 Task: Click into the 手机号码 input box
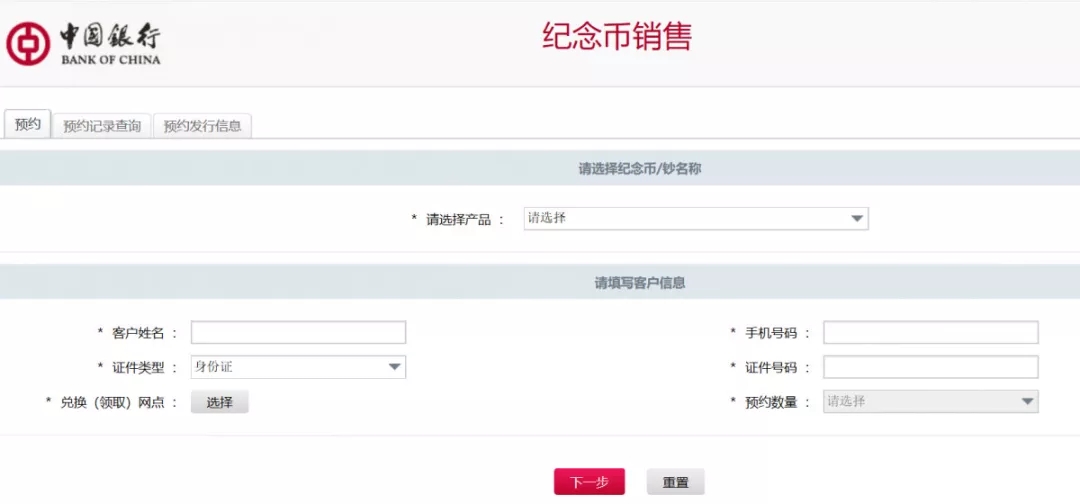pos(930,332)
